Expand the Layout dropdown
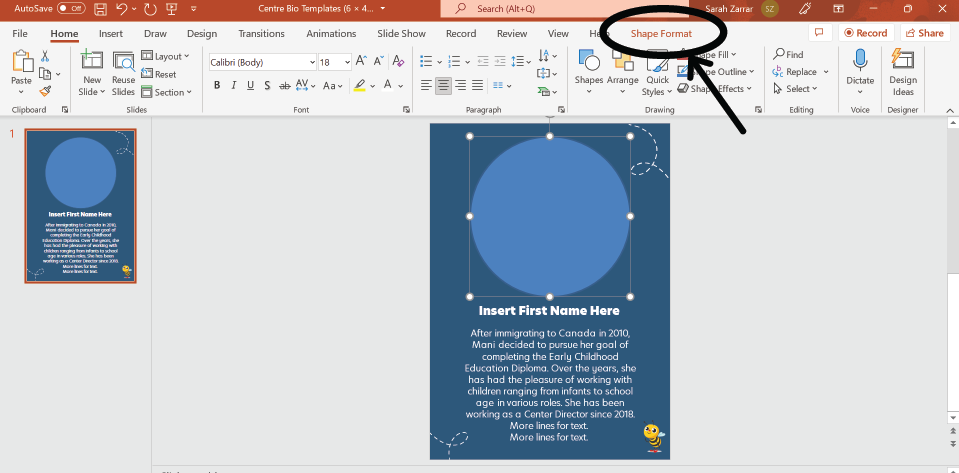 (x=168, y=57)
